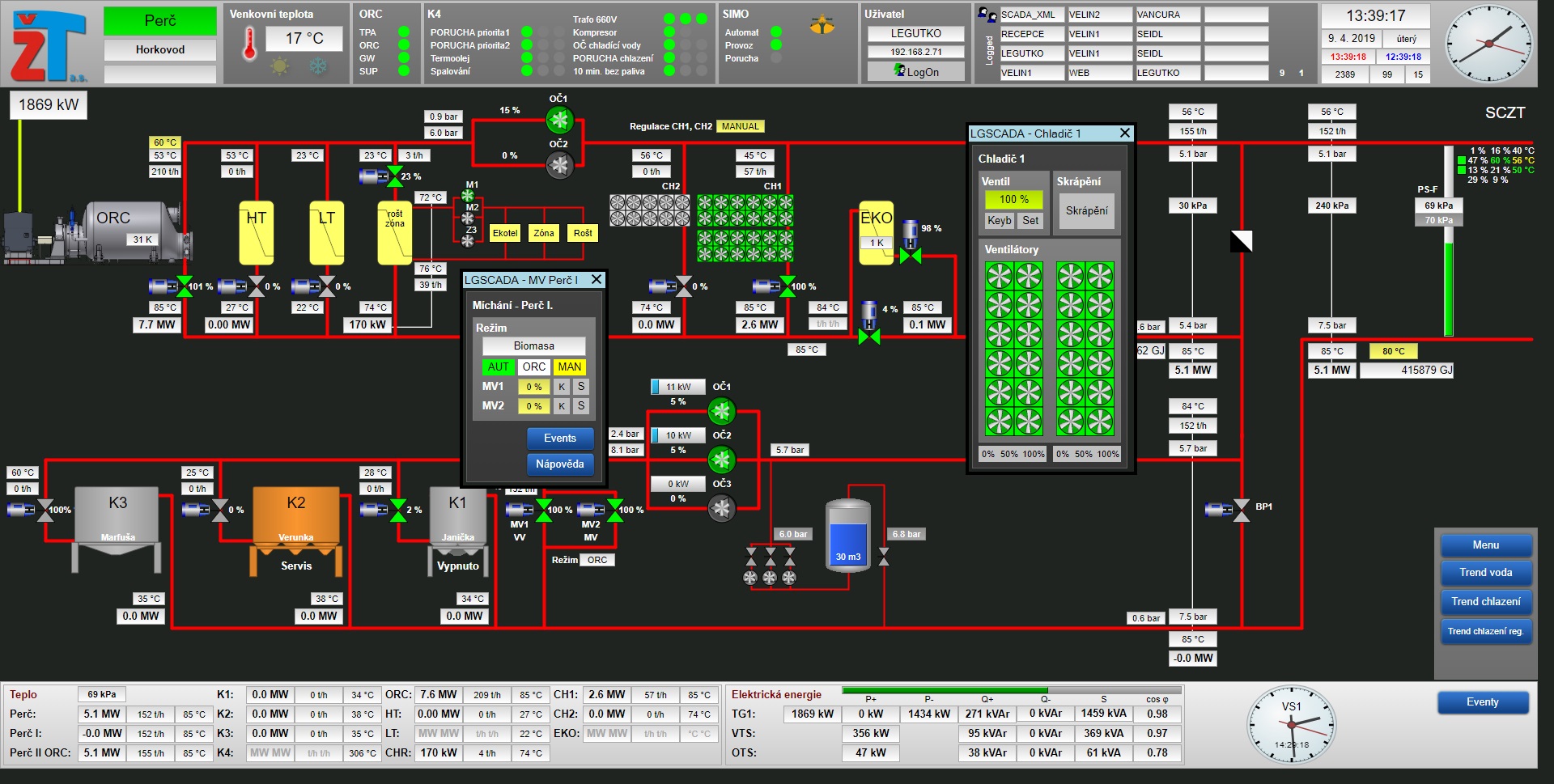This screenshot has width=1554, height=784.
Task: Open Trend chlazení view
Action: pyautogui.click(x=1486, y=602)
